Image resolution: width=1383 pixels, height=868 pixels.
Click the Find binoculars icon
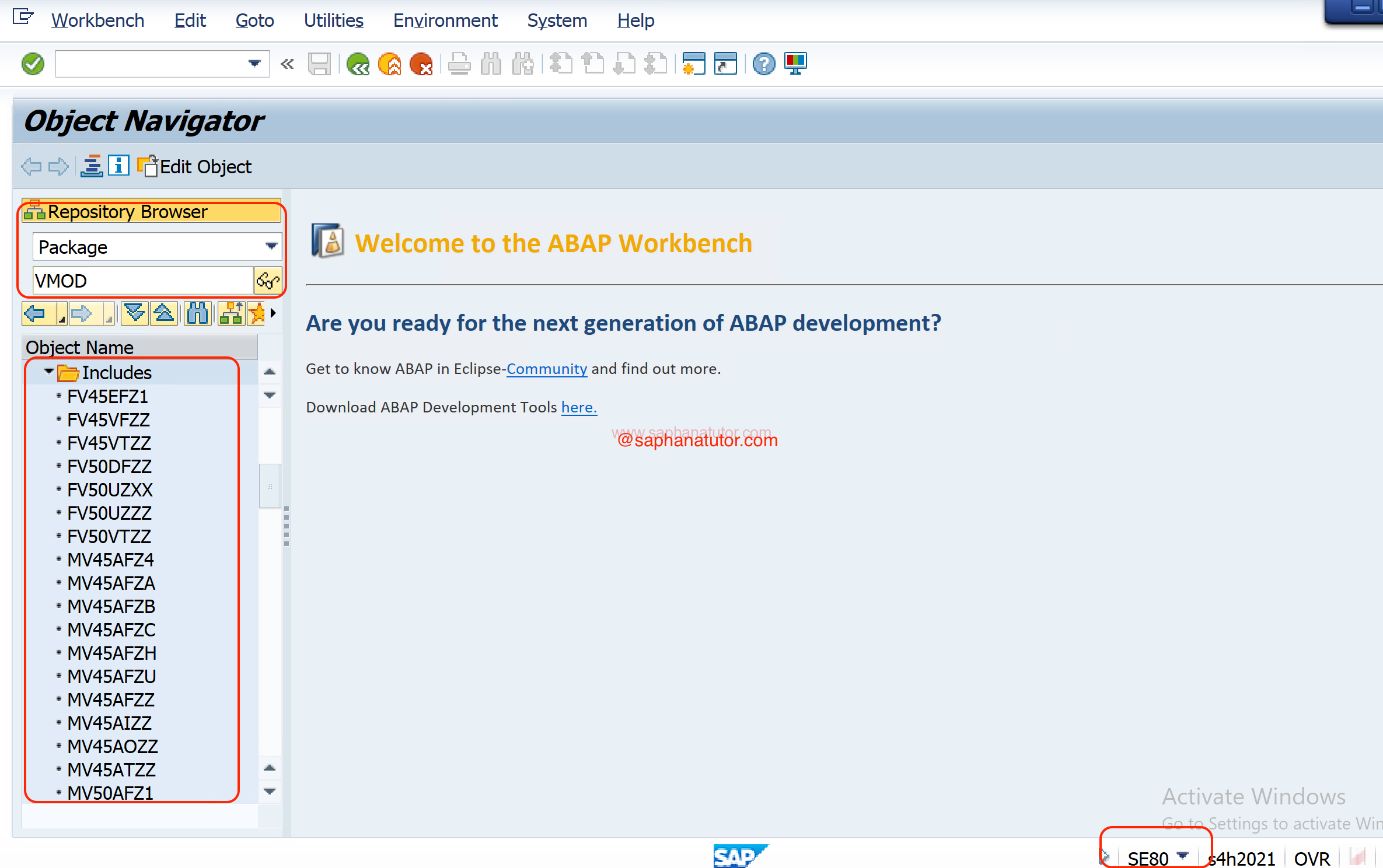[x=491, y=64]
